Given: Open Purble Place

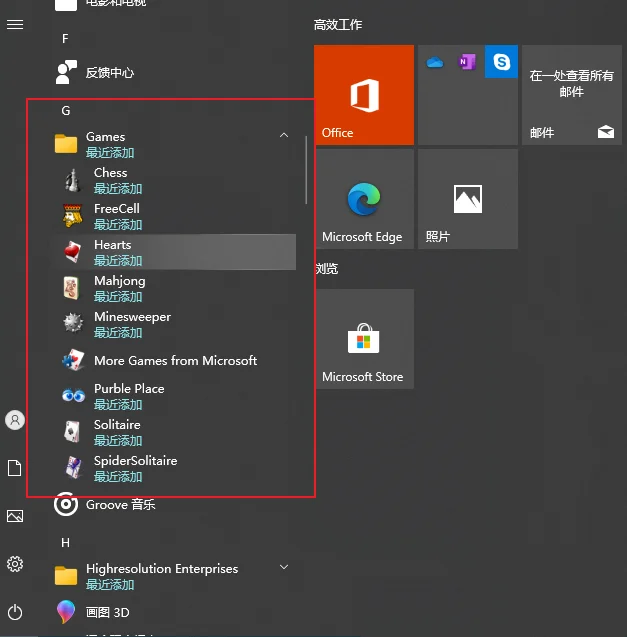Looking at the screenshot, I should coord(129,396).
